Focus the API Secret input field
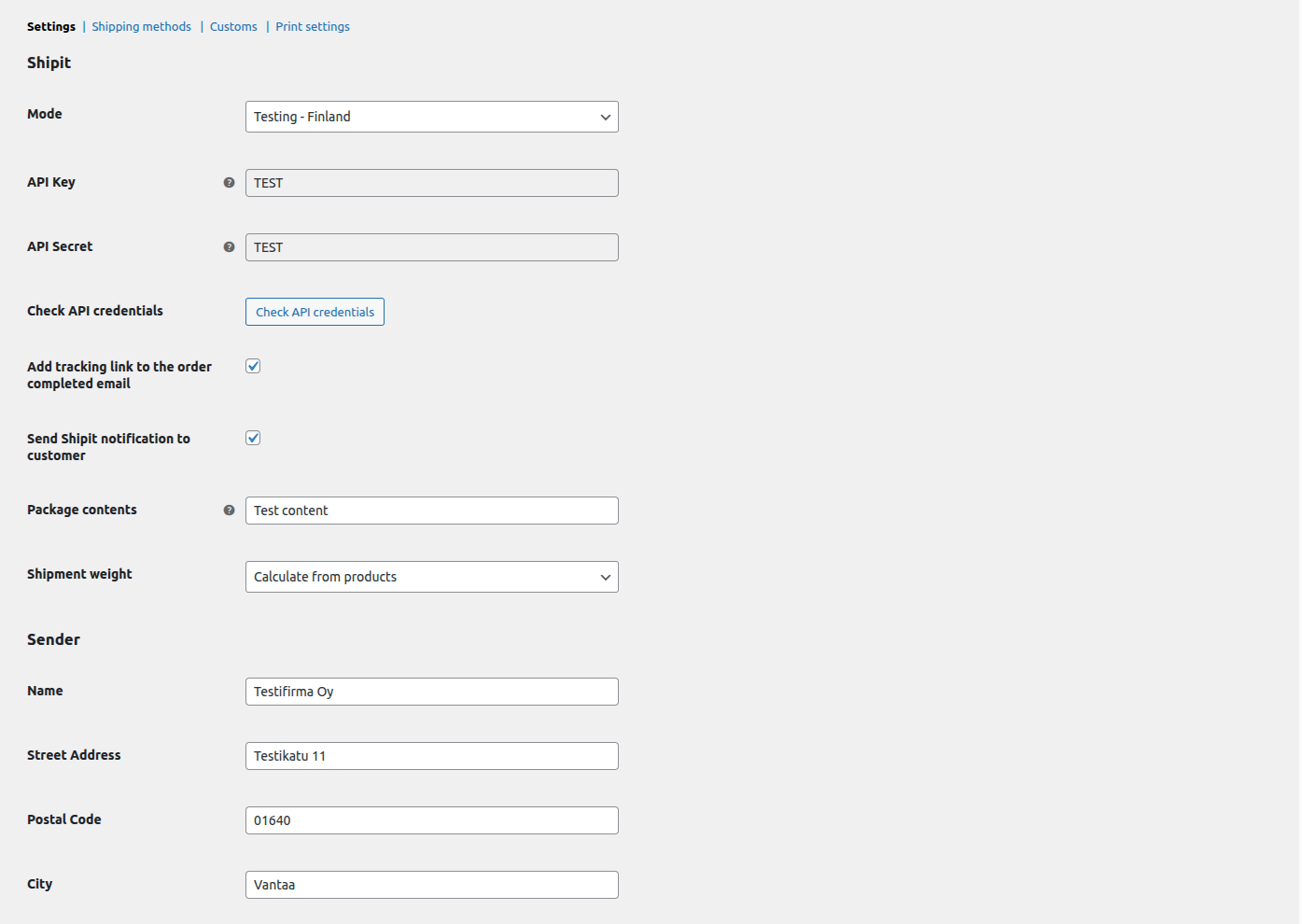 click(431, 247)
